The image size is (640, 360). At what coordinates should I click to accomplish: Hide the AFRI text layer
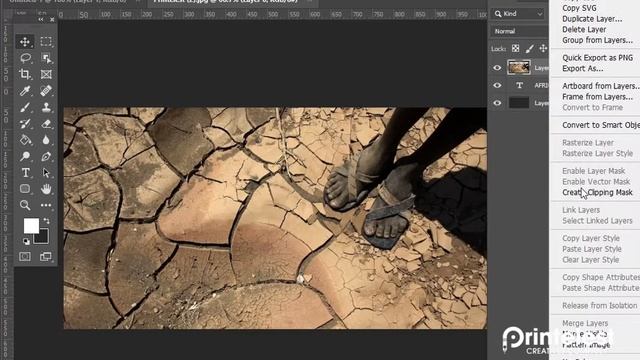497,85
